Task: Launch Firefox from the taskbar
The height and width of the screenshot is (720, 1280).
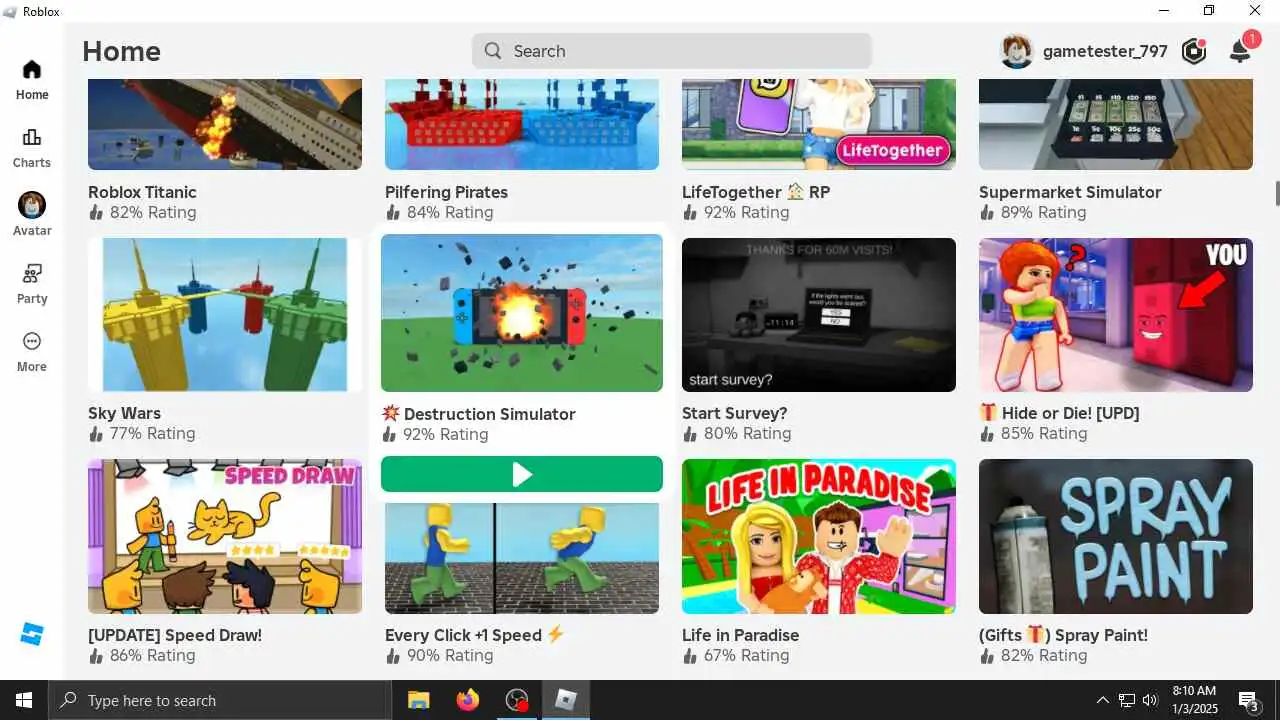Action: pos(468,700)
